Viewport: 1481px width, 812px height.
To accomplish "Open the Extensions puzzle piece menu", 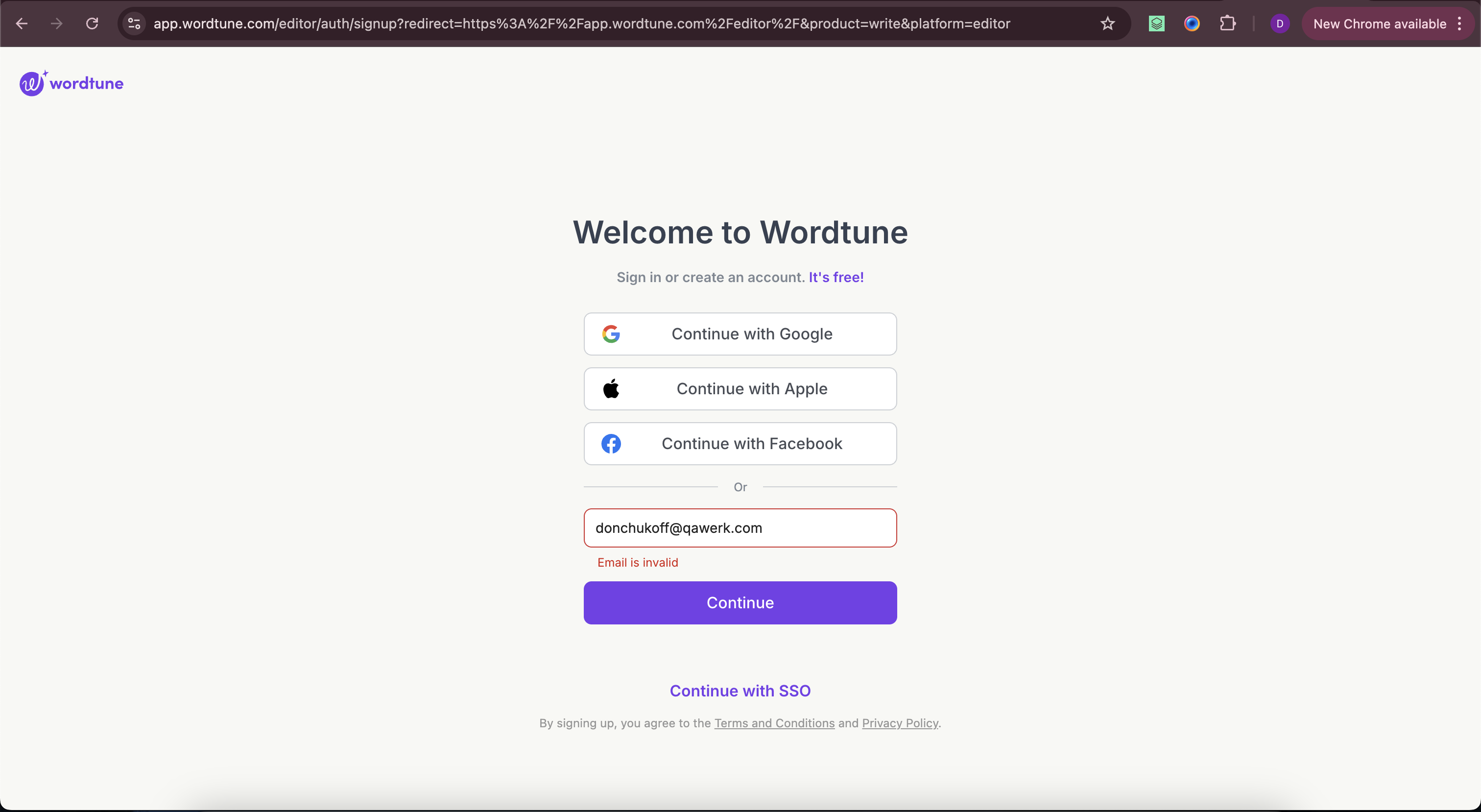I will [x=1227, y=24].
